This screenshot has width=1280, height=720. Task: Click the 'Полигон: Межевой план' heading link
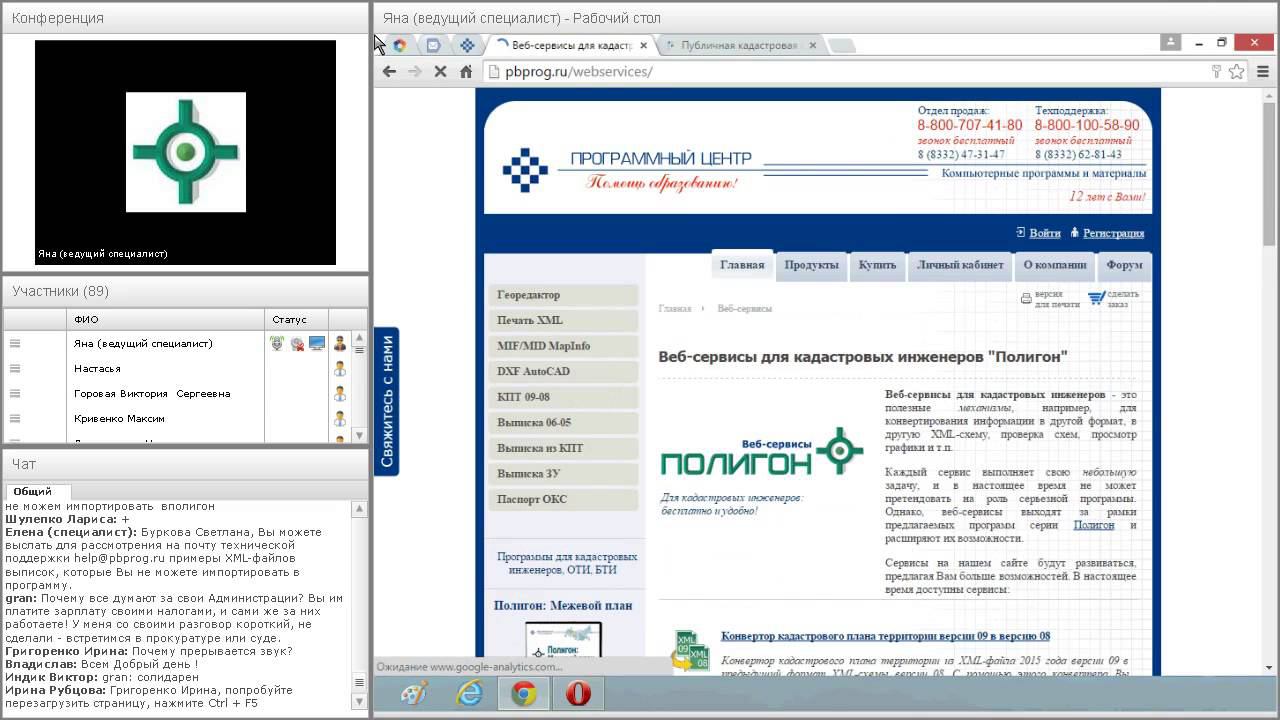(563, 605)
